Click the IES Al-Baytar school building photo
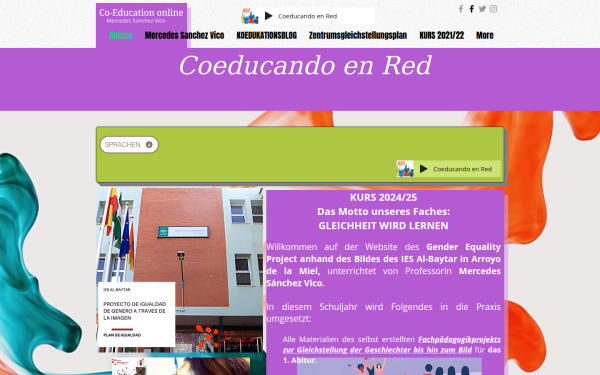Image resolution: width=600 pixels, height=375 pixels. [x=179, y=270]
